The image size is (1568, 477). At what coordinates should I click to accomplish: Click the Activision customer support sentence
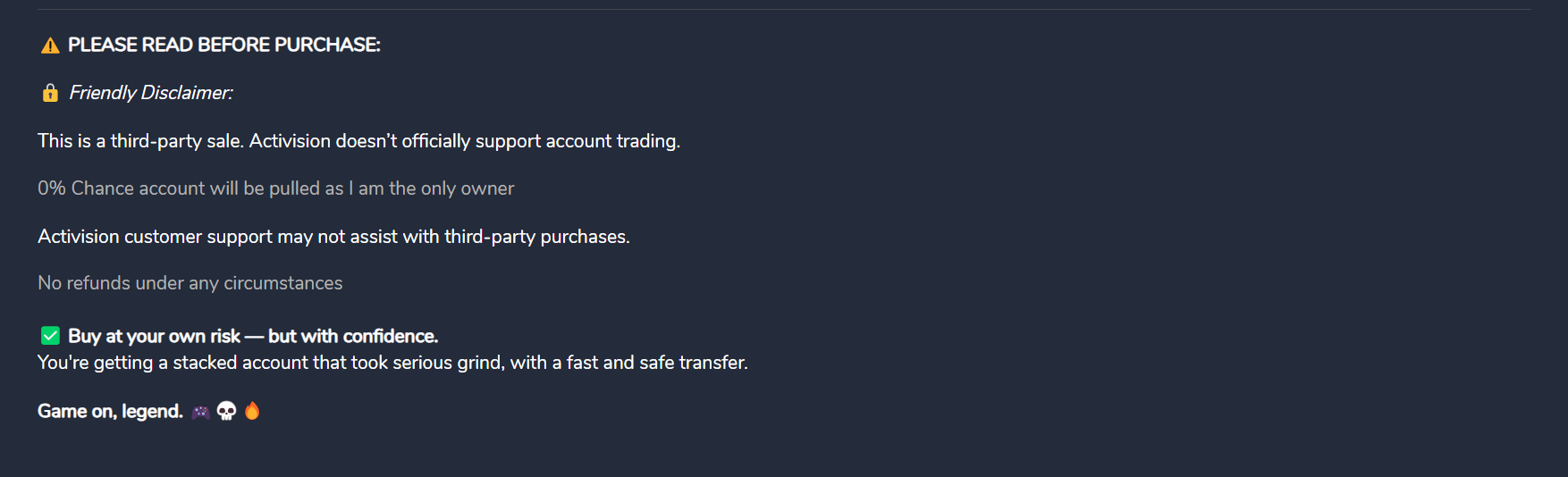coord(333,237)
